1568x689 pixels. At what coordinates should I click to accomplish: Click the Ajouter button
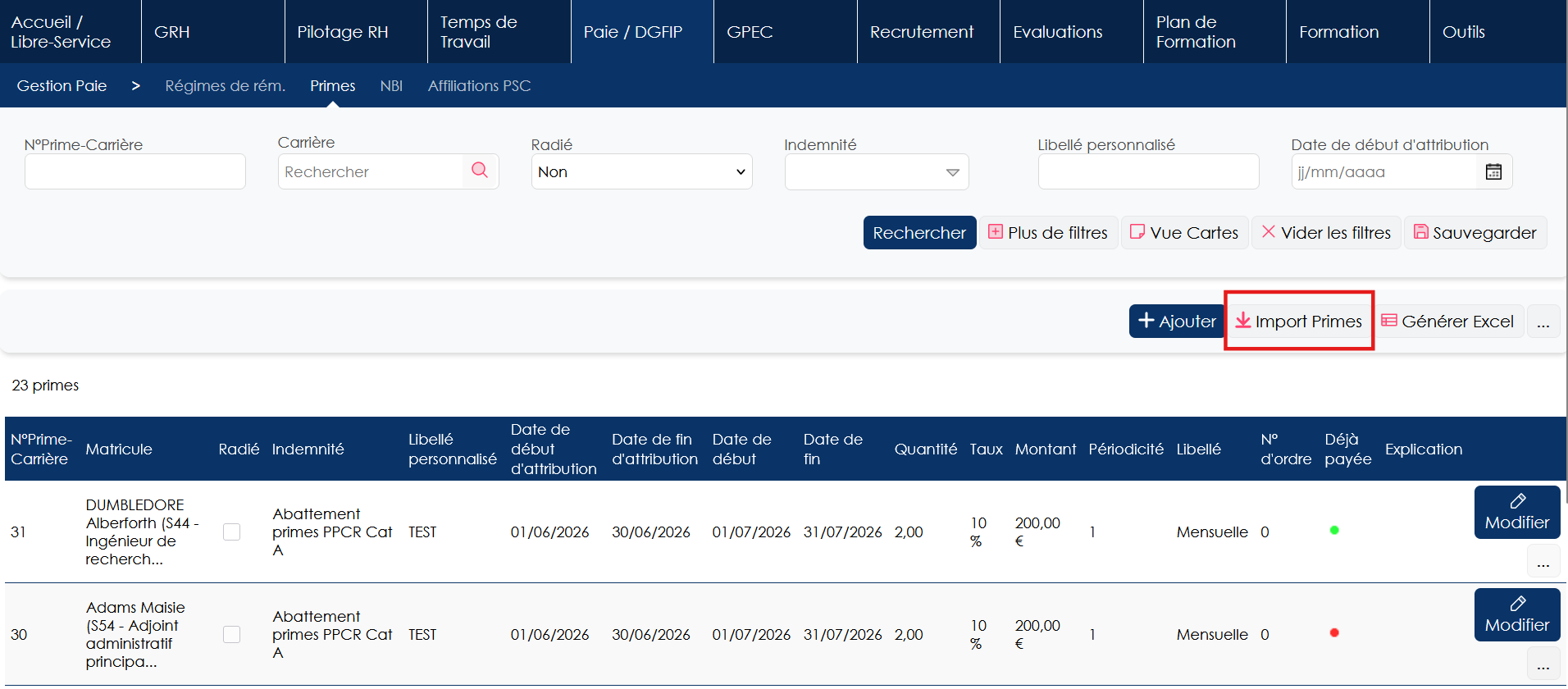click(x=1177, y=322)
